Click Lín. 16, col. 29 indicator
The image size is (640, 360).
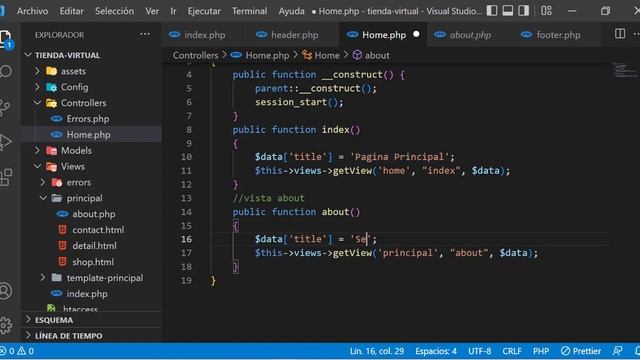[x=376, y=351]
